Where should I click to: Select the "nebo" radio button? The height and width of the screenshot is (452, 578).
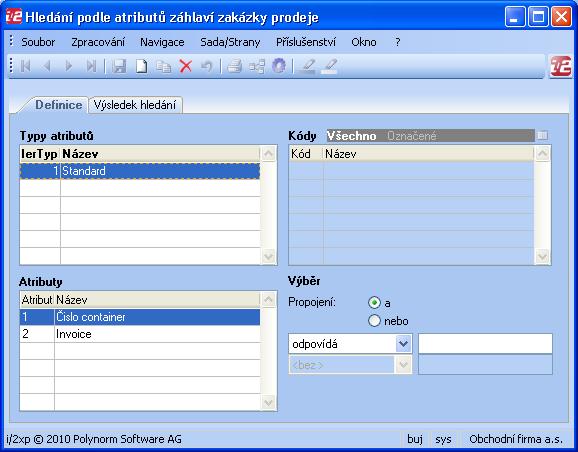tap(374, 320)
